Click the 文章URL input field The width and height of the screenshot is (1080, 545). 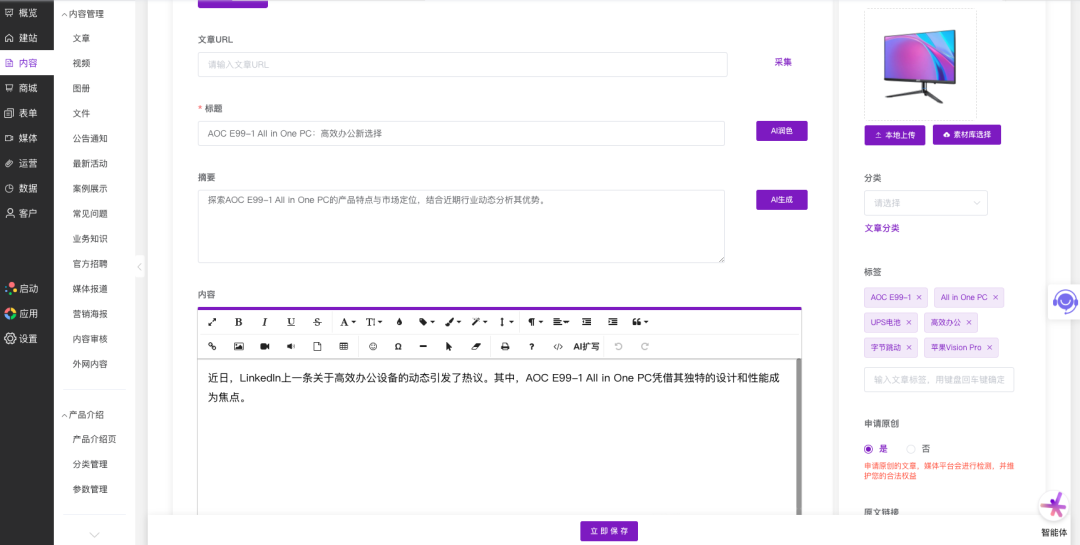(462, 64)
